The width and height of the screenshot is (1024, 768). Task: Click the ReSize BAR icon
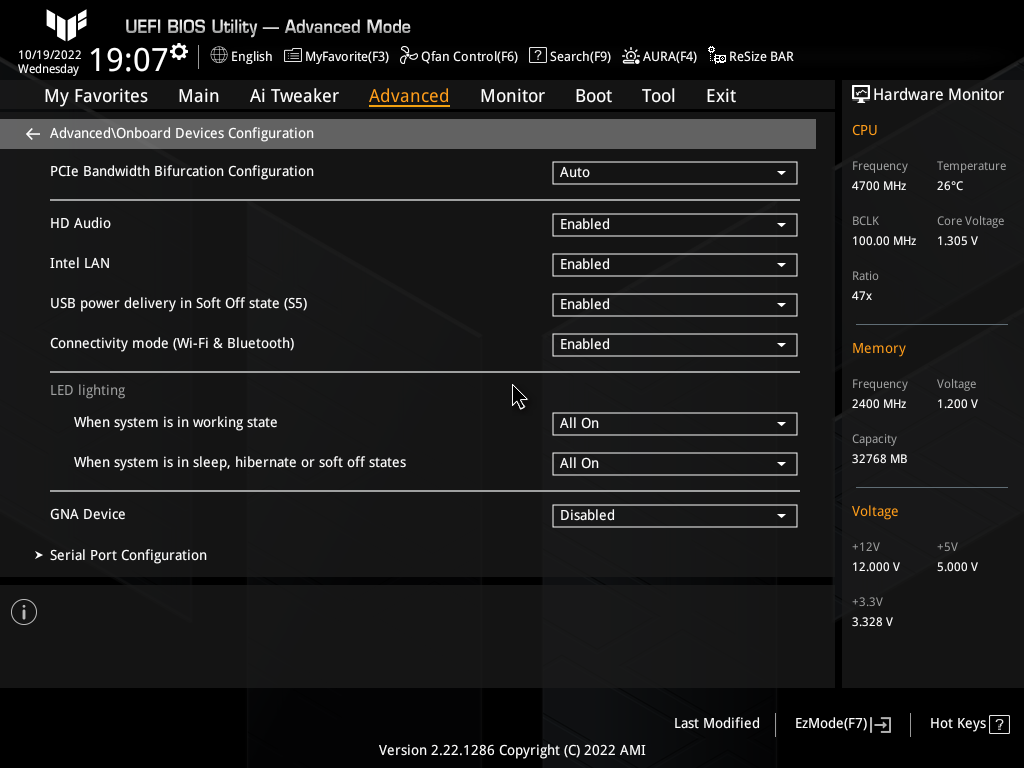point(750,56)
